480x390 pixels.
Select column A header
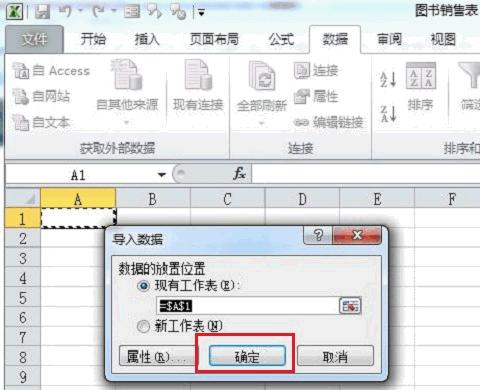click(x=78, y=198)
